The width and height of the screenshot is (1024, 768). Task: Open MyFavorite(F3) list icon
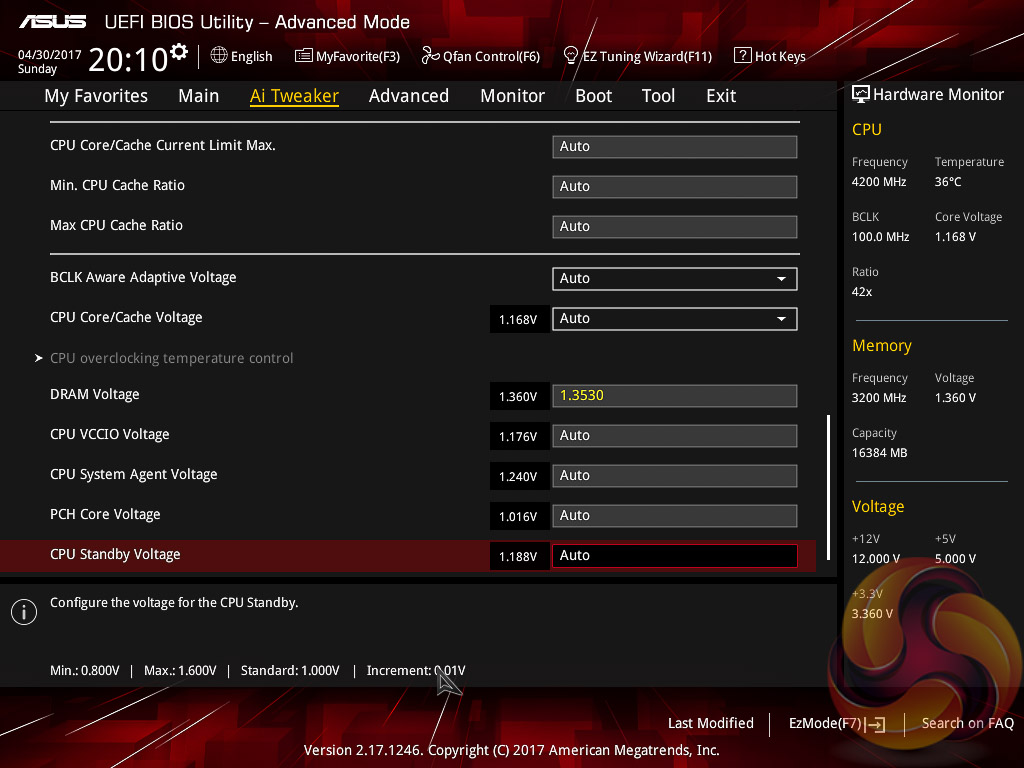[x=304, y=56]
